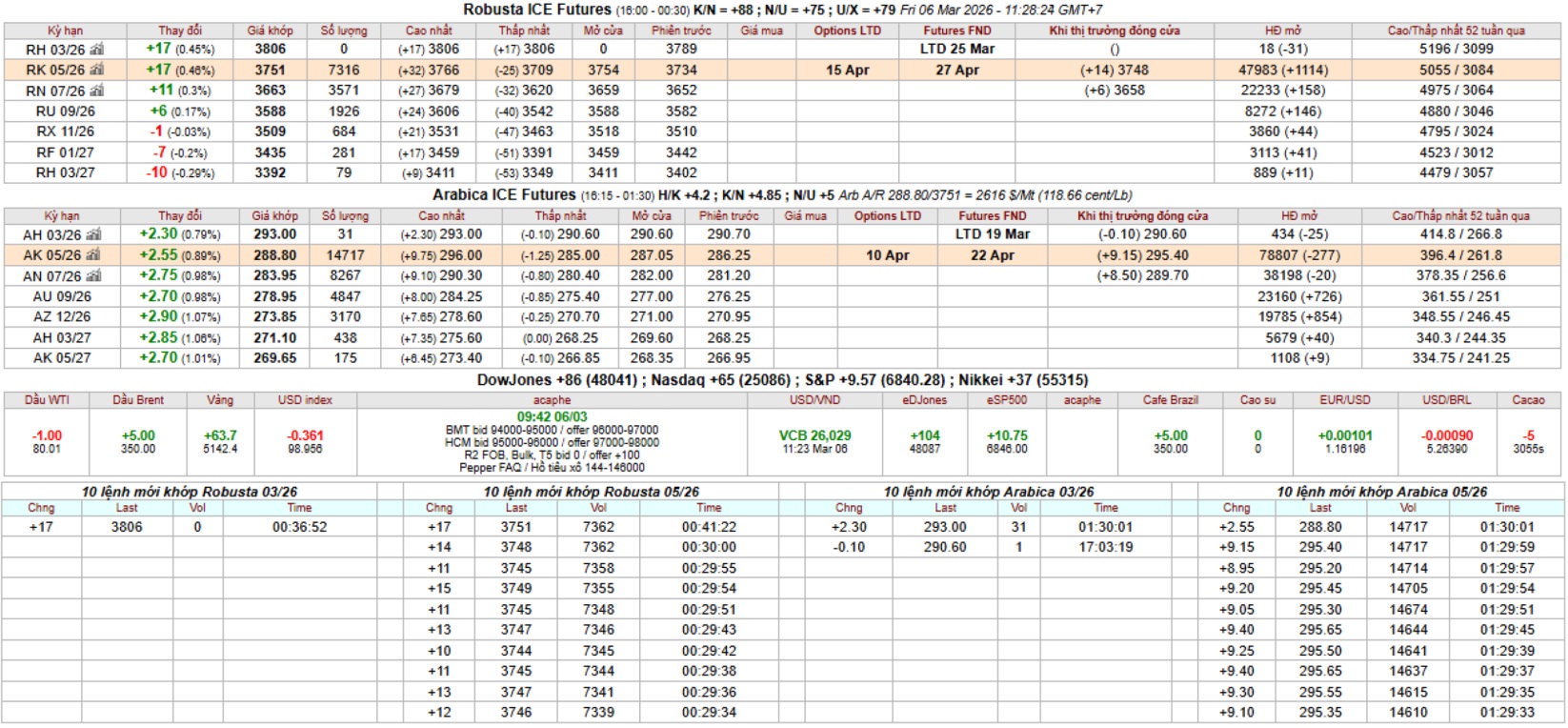This screenshot has height=728, width=1568.
Task: Click the trade time "17:03:19"
Action: [x=1106, y=547]
